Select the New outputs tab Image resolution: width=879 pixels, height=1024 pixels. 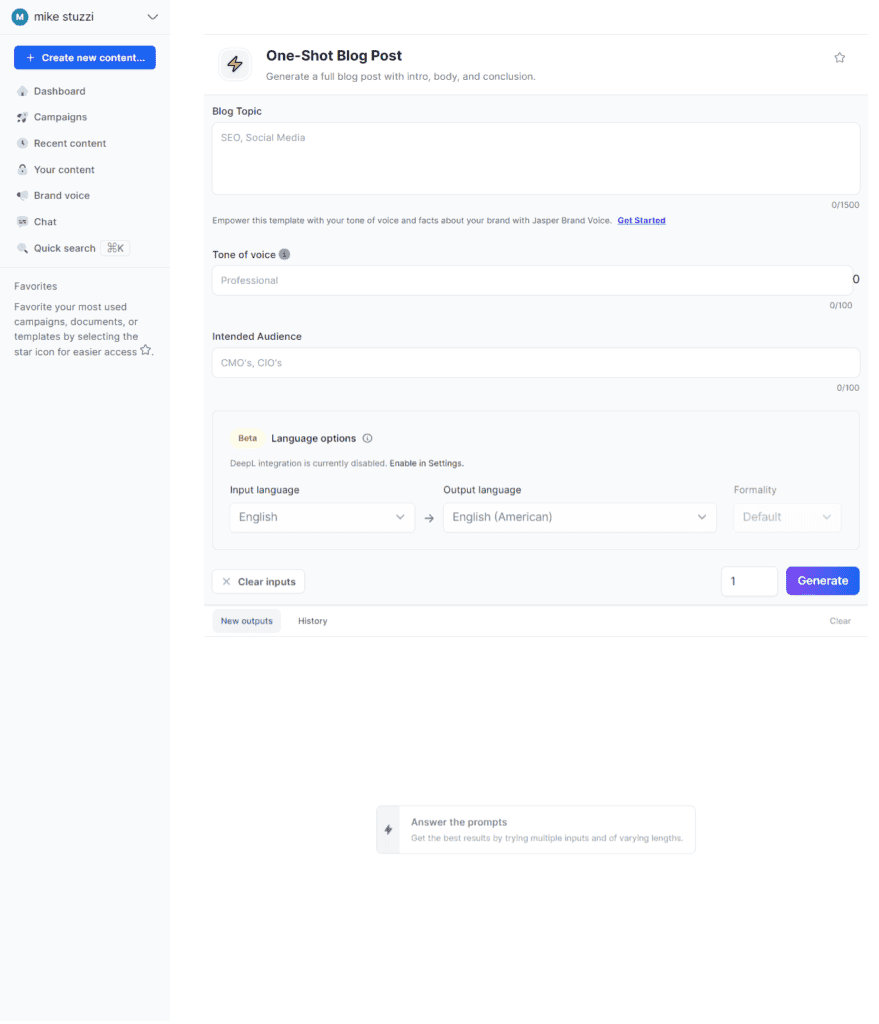point(246,621)
